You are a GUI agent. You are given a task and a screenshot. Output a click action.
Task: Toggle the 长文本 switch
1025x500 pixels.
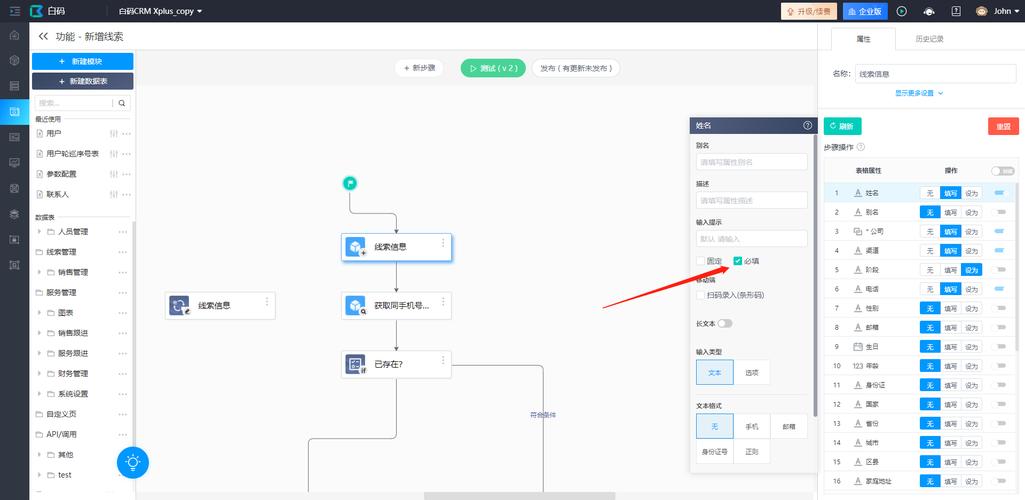(725, 324)
